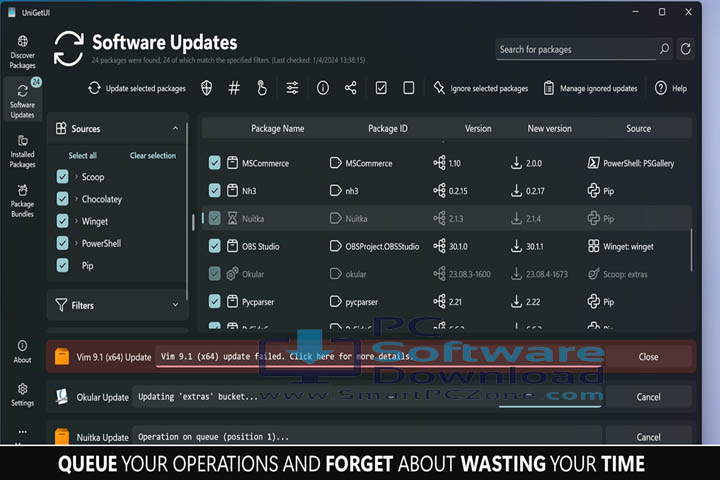
Task: Cancel the Okular Update operation
Action: tap(648, 397)
